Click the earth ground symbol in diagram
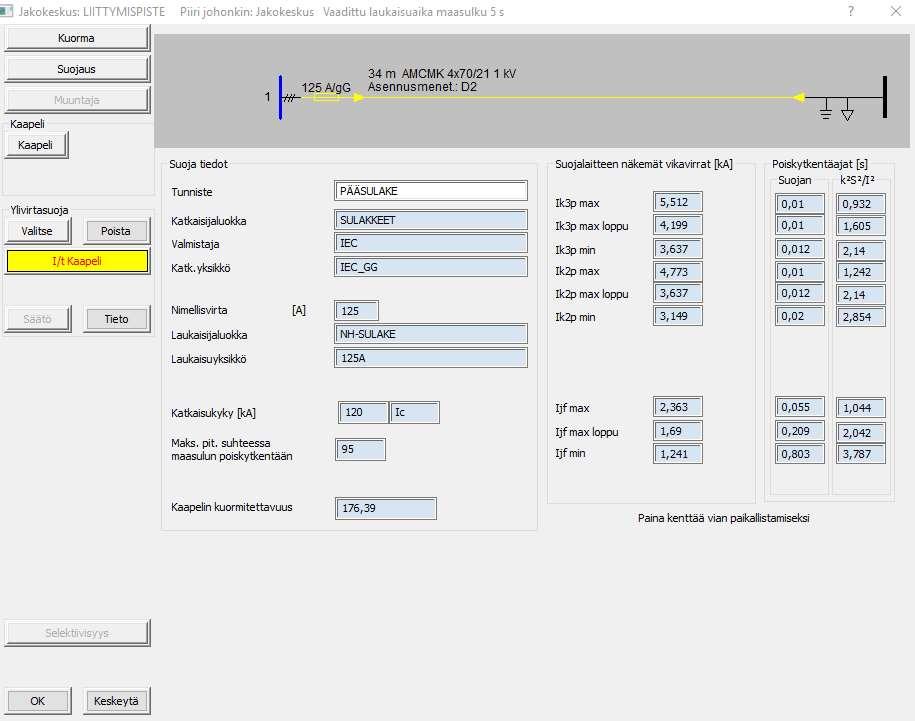 pos(825,108)
